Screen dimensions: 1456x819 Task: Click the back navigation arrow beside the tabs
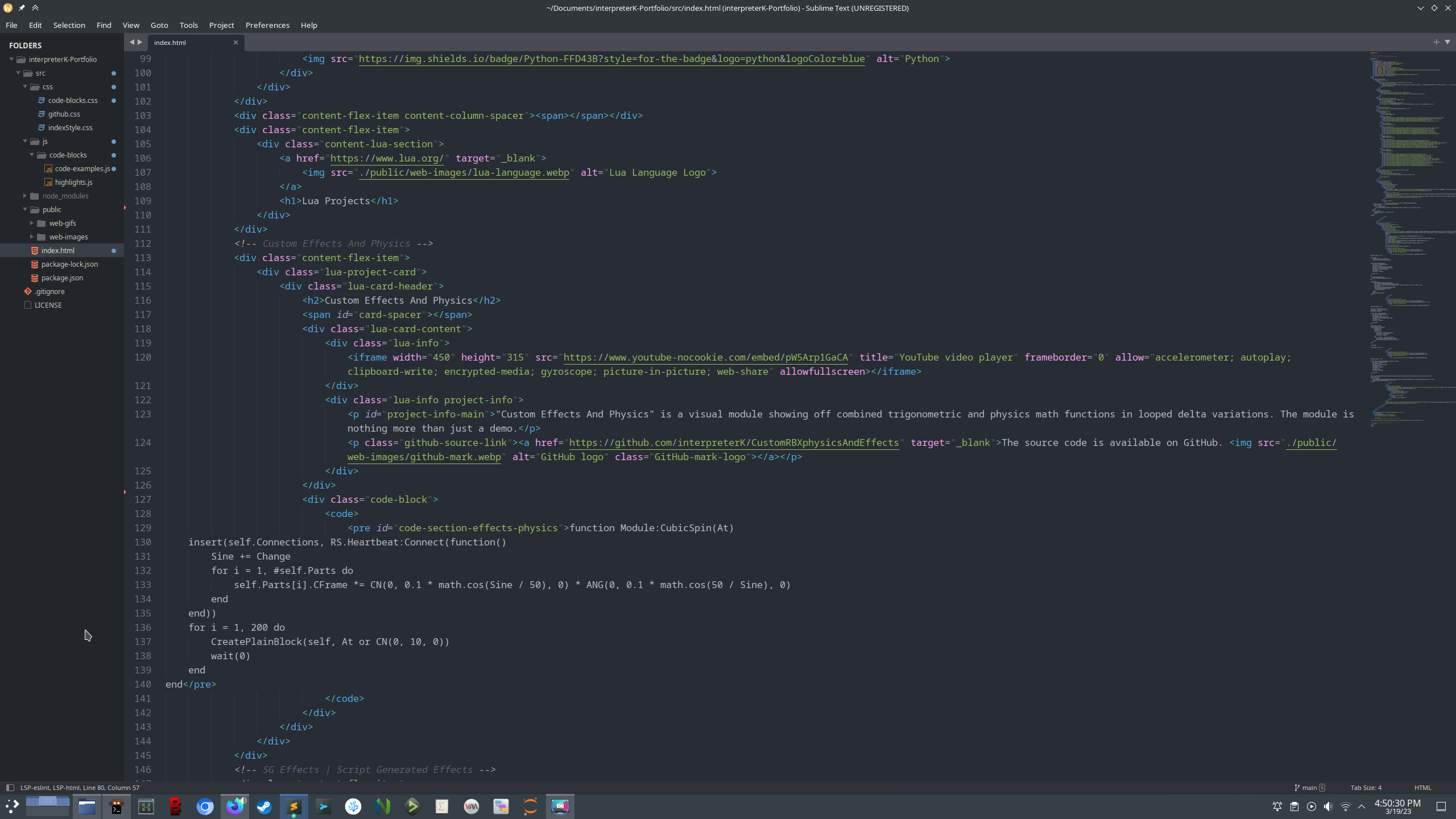(131, 42)
